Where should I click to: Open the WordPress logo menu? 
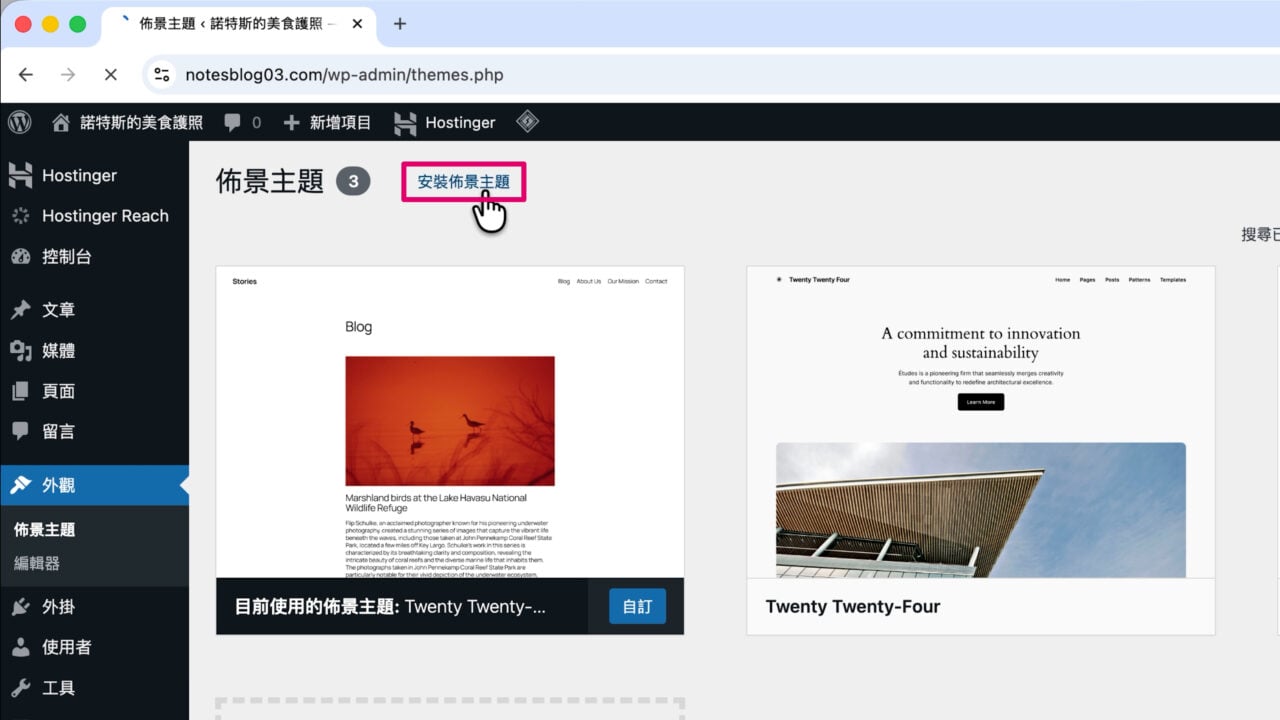coord(20,122)
